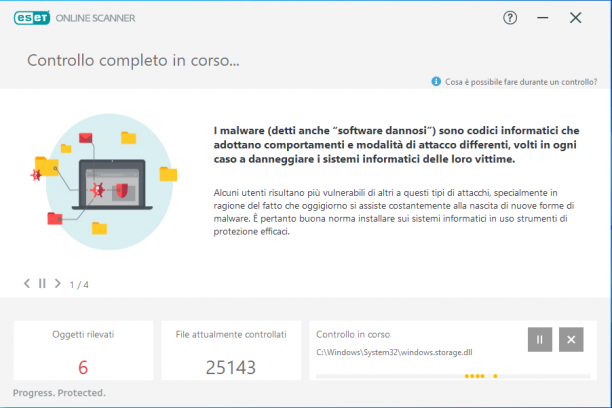Click the 1 / 4 slide counter
The height and width of the screenshot is (408, 612).
coord(79,285)
